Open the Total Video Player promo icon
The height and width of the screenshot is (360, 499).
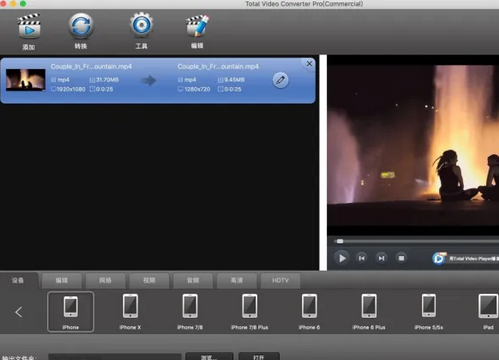point(439,258)
